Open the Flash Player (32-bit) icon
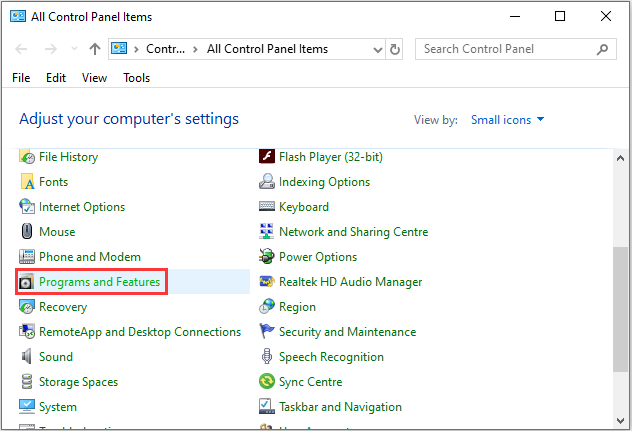 tap(267, 157)
